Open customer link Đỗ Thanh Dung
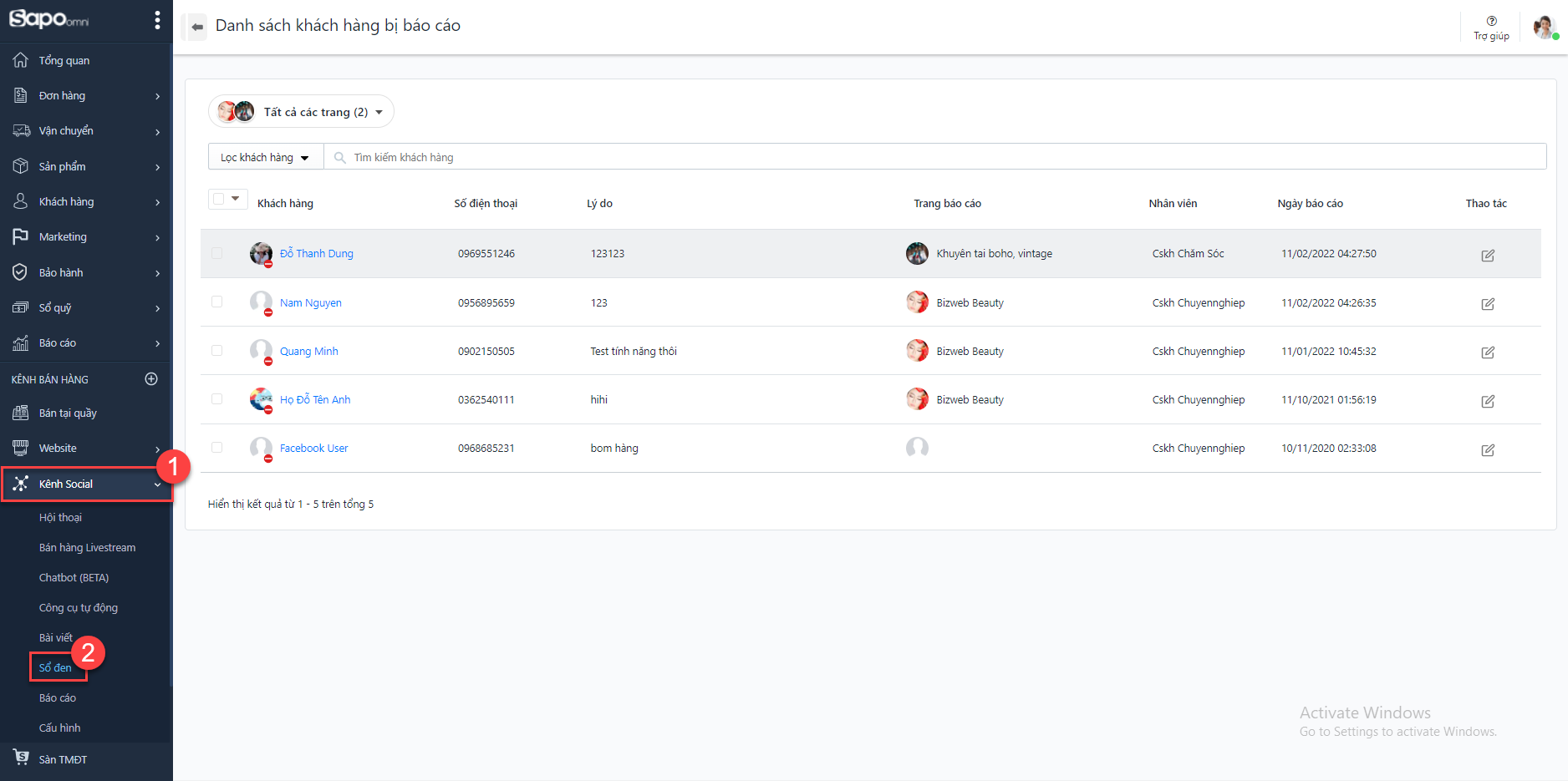 (x=316, y=254)
